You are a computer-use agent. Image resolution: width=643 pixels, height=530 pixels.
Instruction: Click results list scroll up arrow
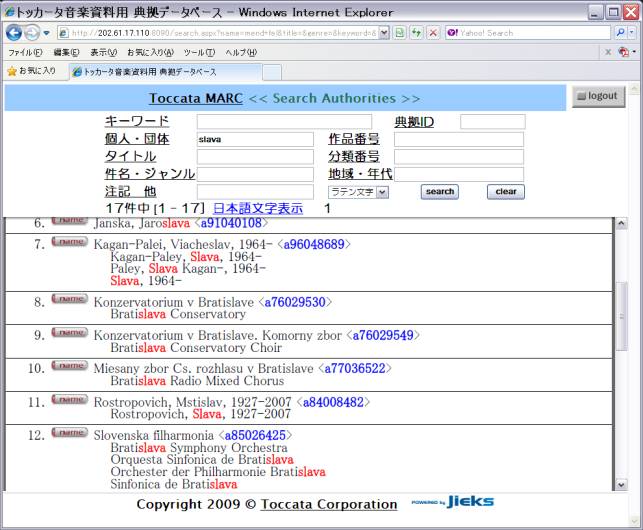pos(621,223)
